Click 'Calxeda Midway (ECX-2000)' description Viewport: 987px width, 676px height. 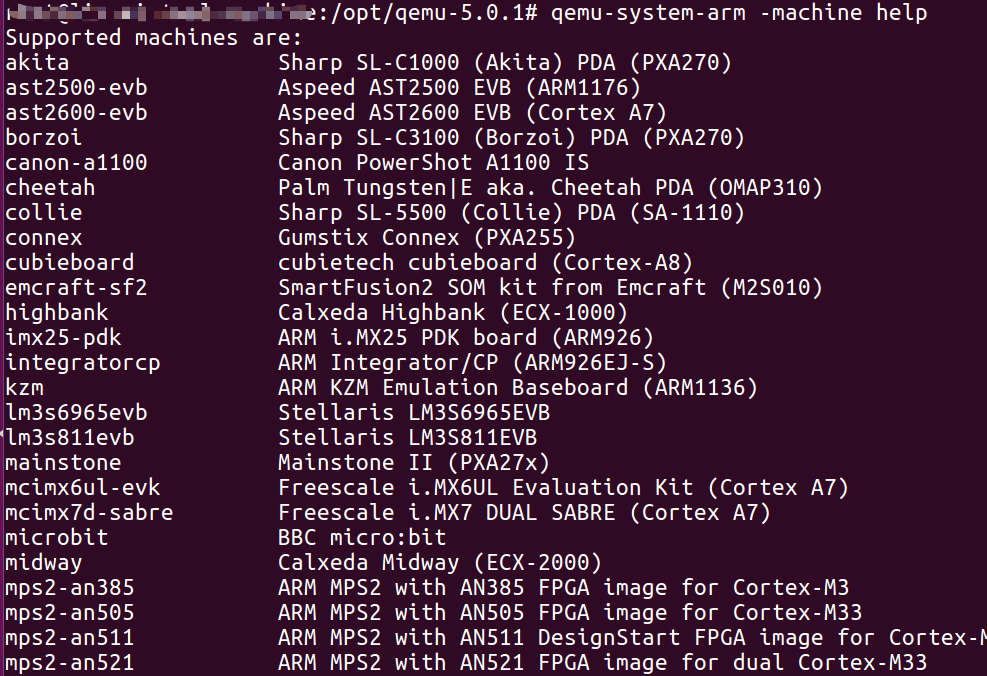coord(440,563)
